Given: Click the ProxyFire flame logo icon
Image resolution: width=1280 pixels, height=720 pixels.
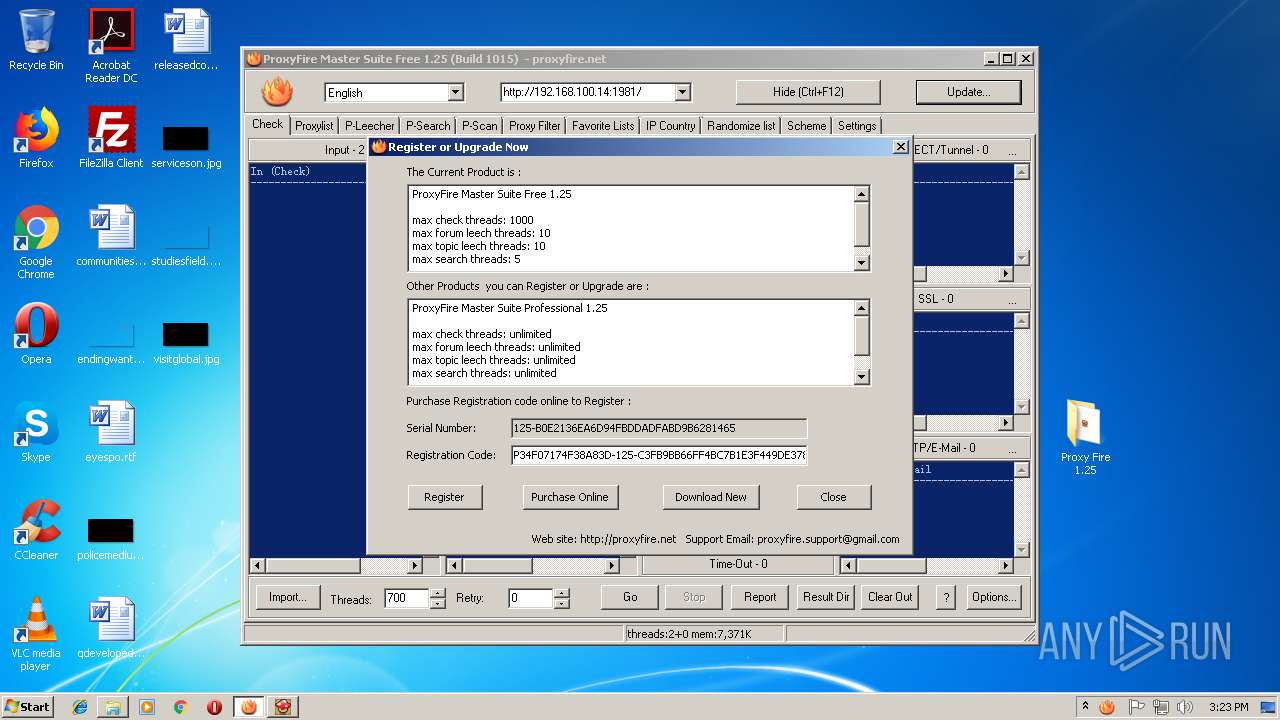Looking at the screenshot, I should coord(277,92).
